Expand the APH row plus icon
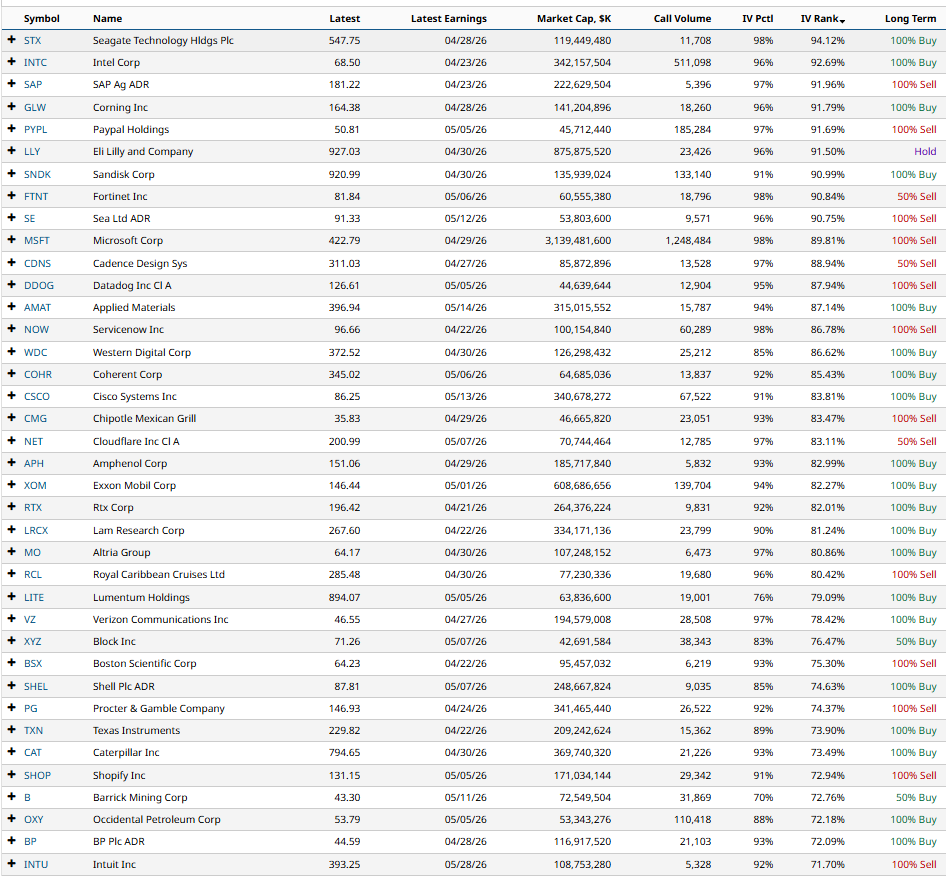 [x=11, y=463]
